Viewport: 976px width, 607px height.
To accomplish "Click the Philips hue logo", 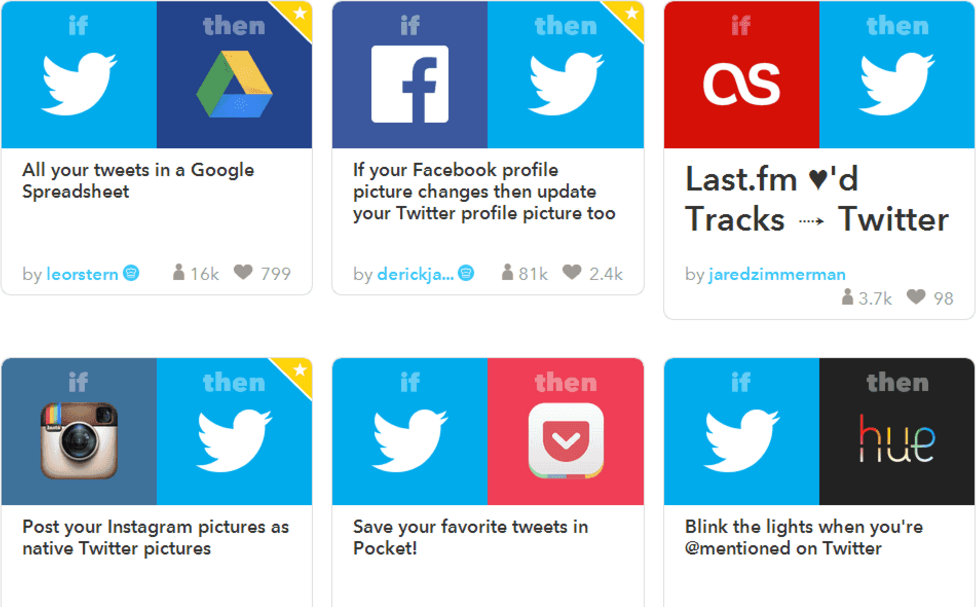I will pyautogui.click(x=897, y=439).
